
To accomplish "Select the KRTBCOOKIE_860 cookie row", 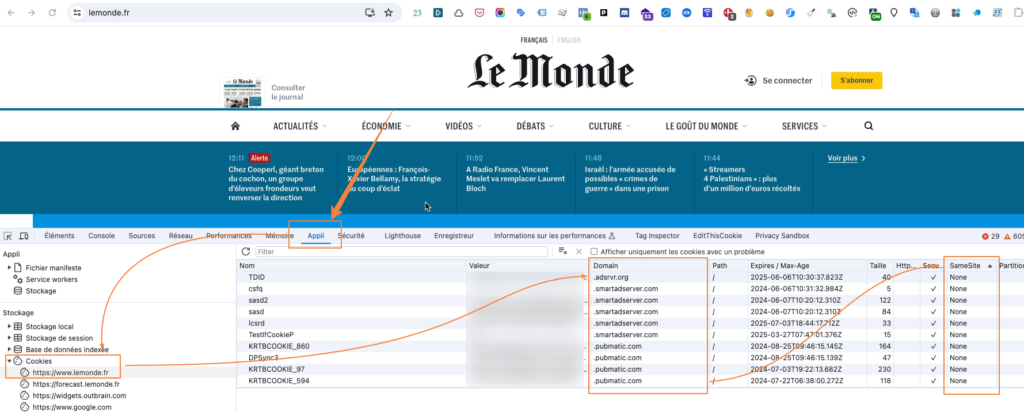I will point(630,346).
